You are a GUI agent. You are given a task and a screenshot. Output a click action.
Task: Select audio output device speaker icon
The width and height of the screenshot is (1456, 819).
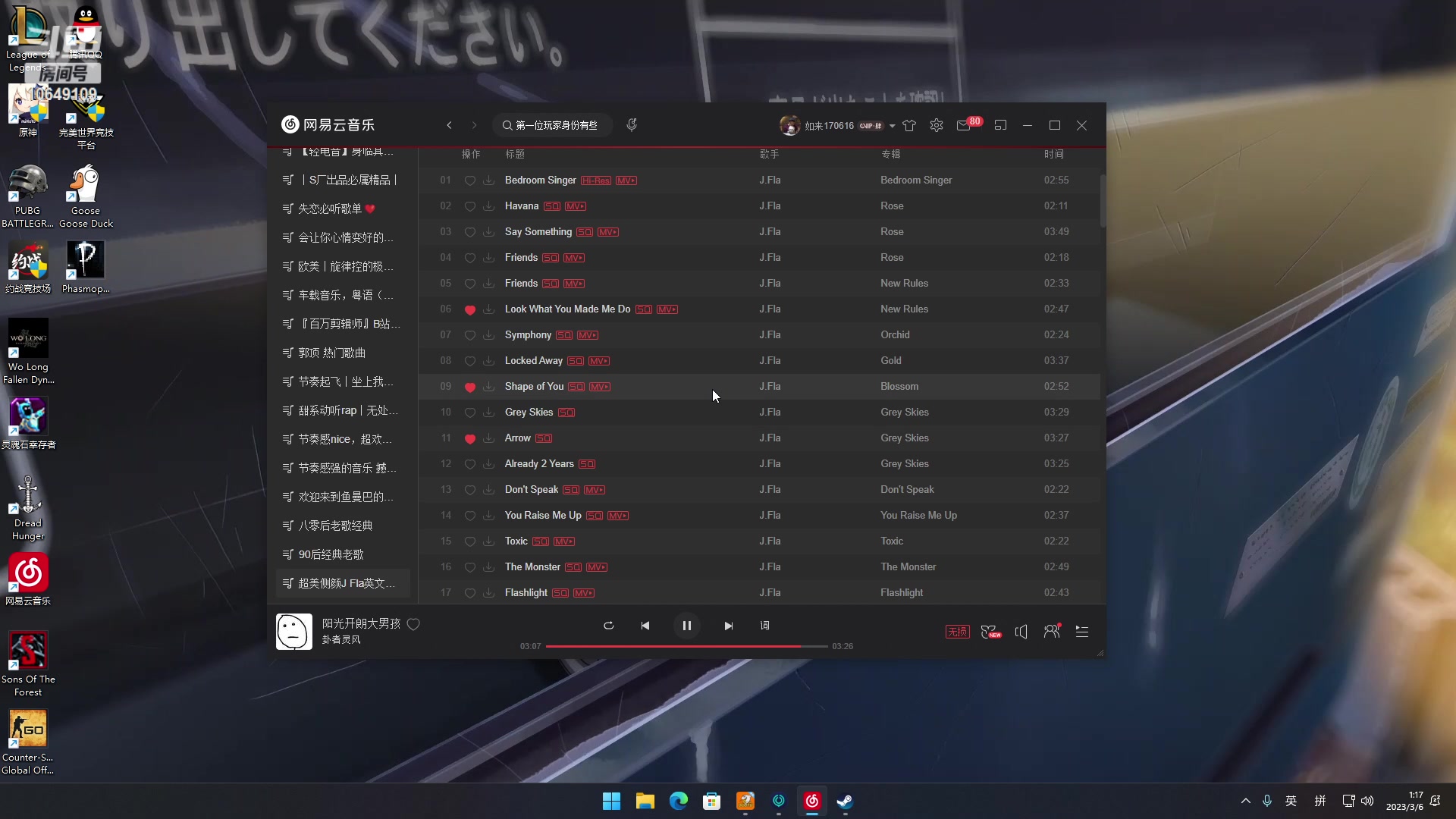click(1021, 631)
